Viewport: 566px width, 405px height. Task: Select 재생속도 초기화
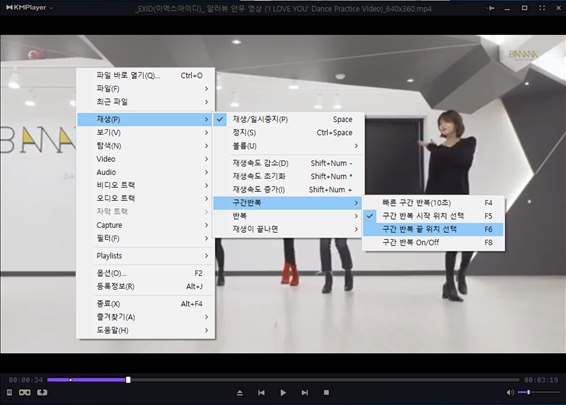288,176
